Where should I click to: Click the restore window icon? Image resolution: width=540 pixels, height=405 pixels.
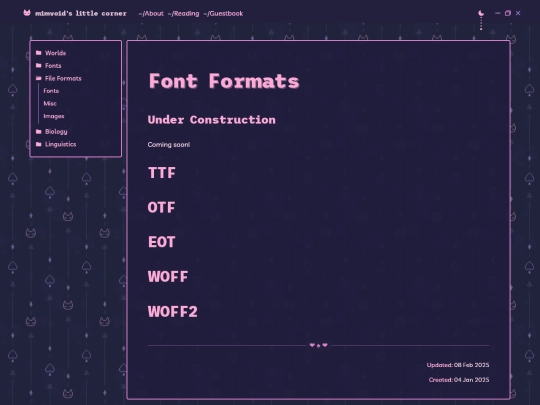tap(508, 13)
